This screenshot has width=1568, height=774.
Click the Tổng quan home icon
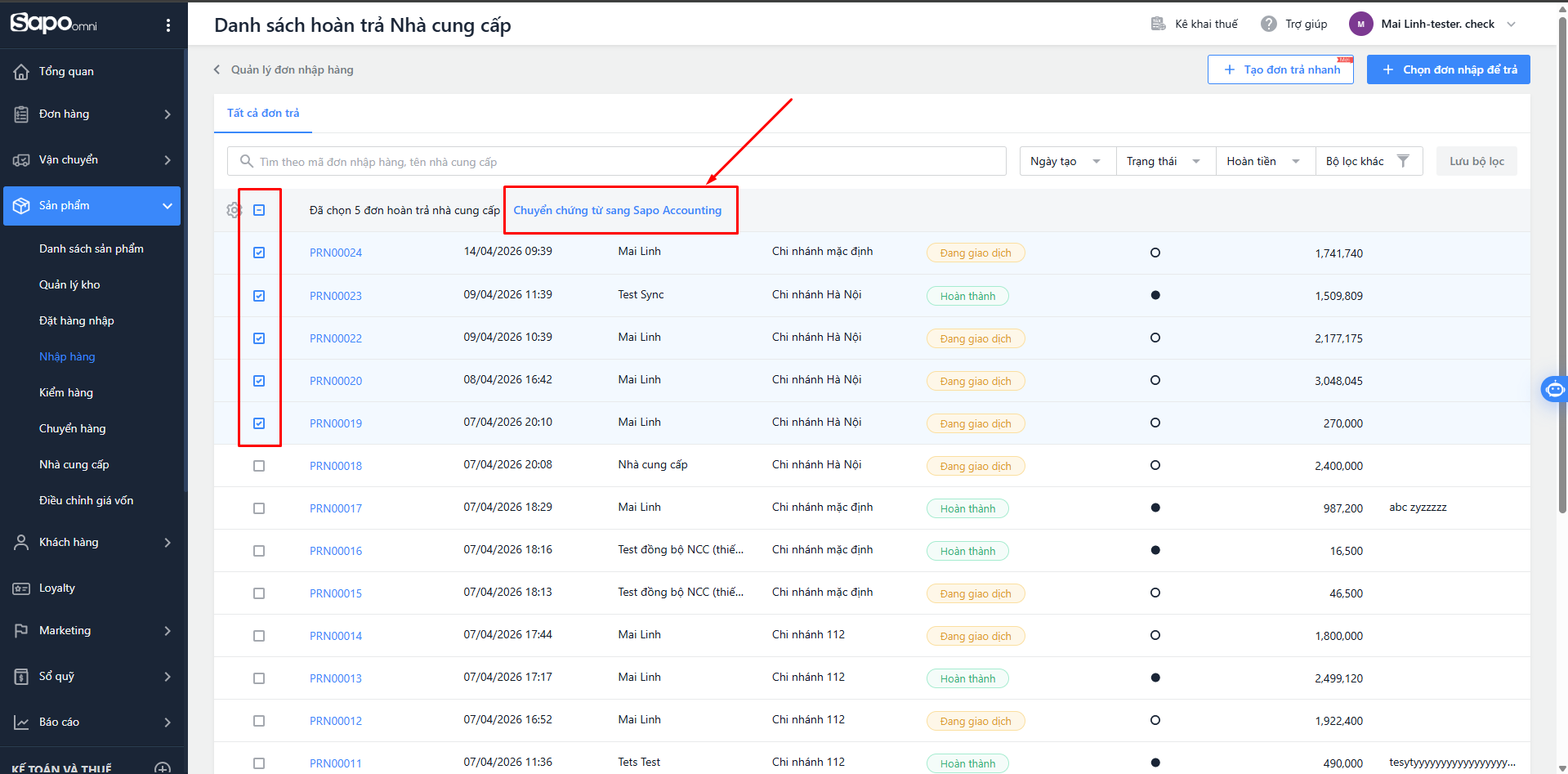point(21,72)
